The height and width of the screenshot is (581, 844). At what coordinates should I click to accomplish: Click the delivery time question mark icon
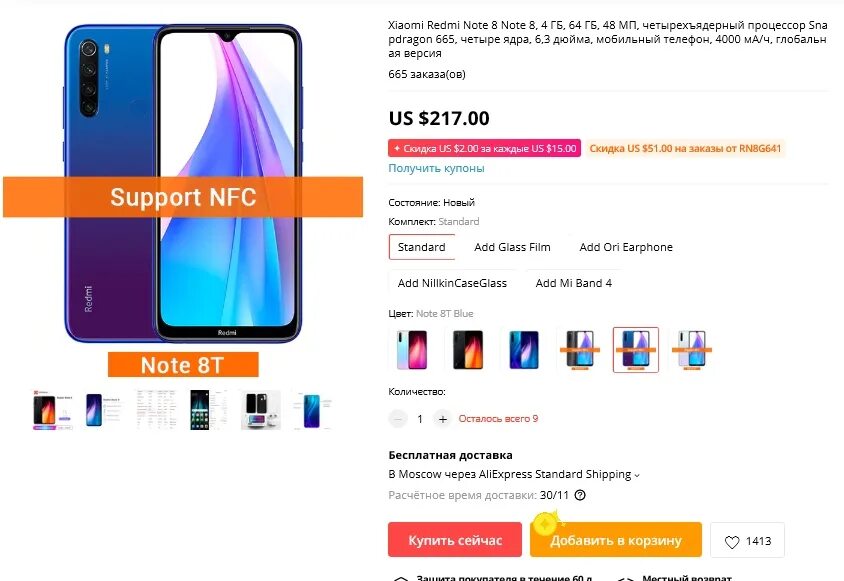[x=580, y=495]
